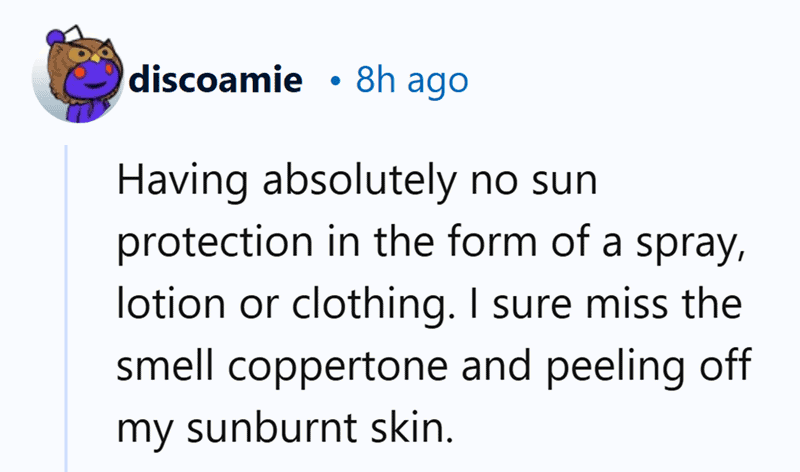Click the word 'absolutely' in the first line
This screenshot has height=472, width=800.
pyautogui.click(x=360, y=181)
